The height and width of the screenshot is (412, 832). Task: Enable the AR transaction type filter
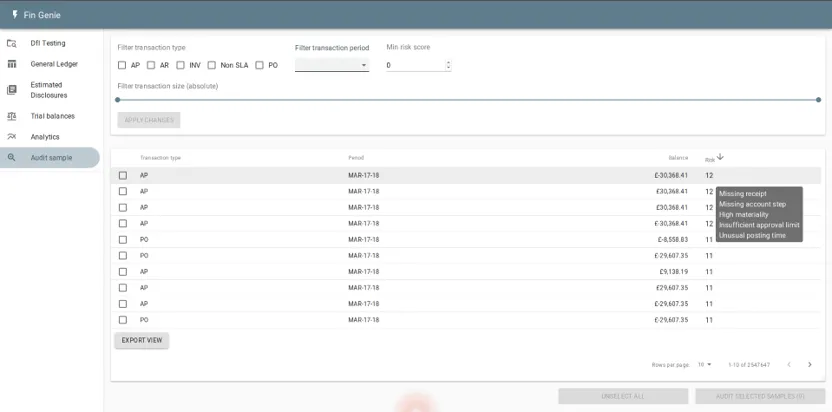tap(151, 65)
